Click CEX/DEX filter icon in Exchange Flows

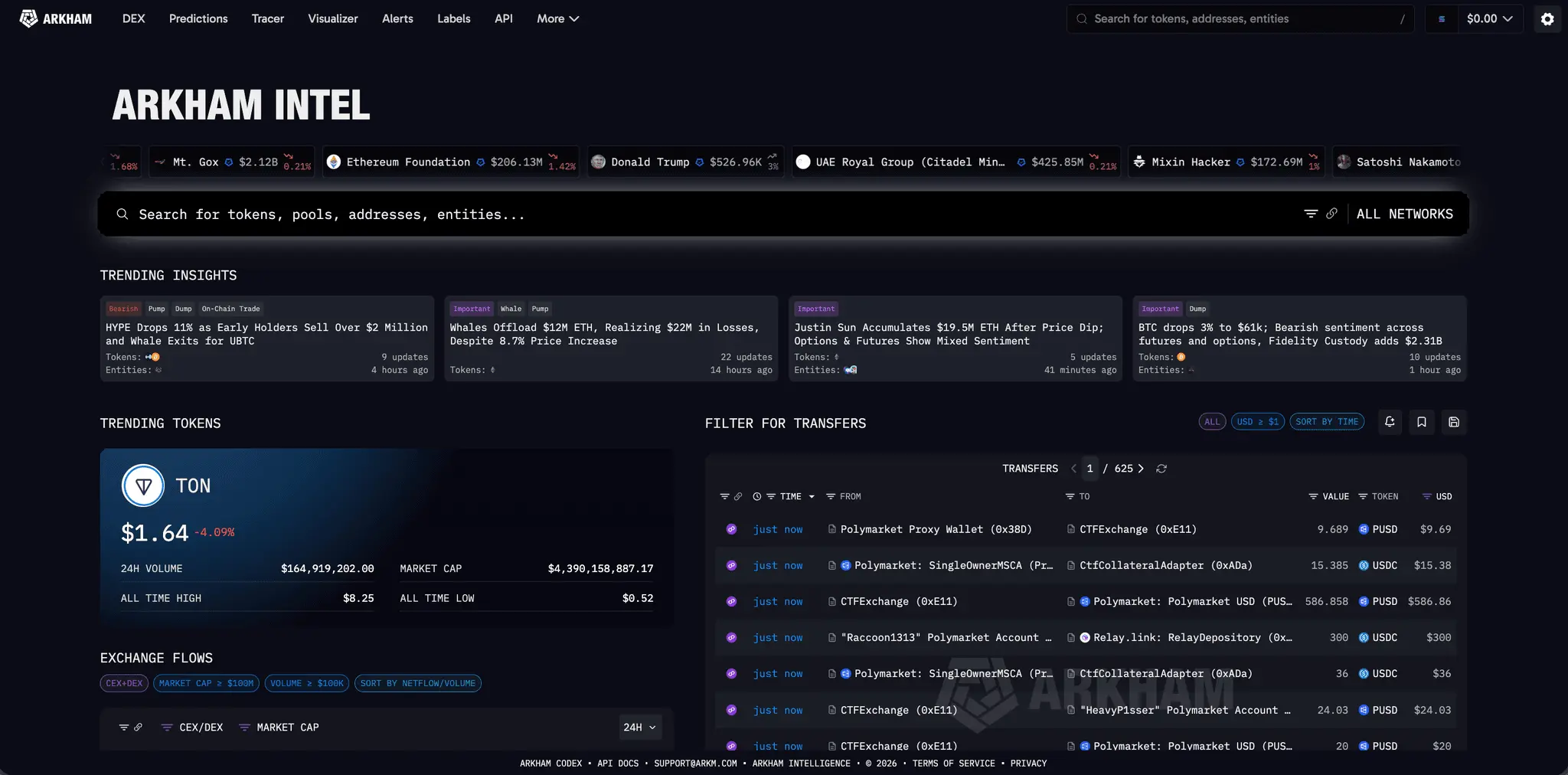click(166, 728)
